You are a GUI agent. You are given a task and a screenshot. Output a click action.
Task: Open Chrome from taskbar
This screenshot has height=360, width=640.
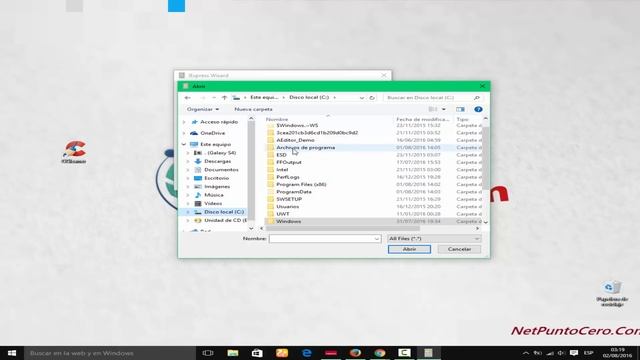pyautogui.click(x=380, y=353)
